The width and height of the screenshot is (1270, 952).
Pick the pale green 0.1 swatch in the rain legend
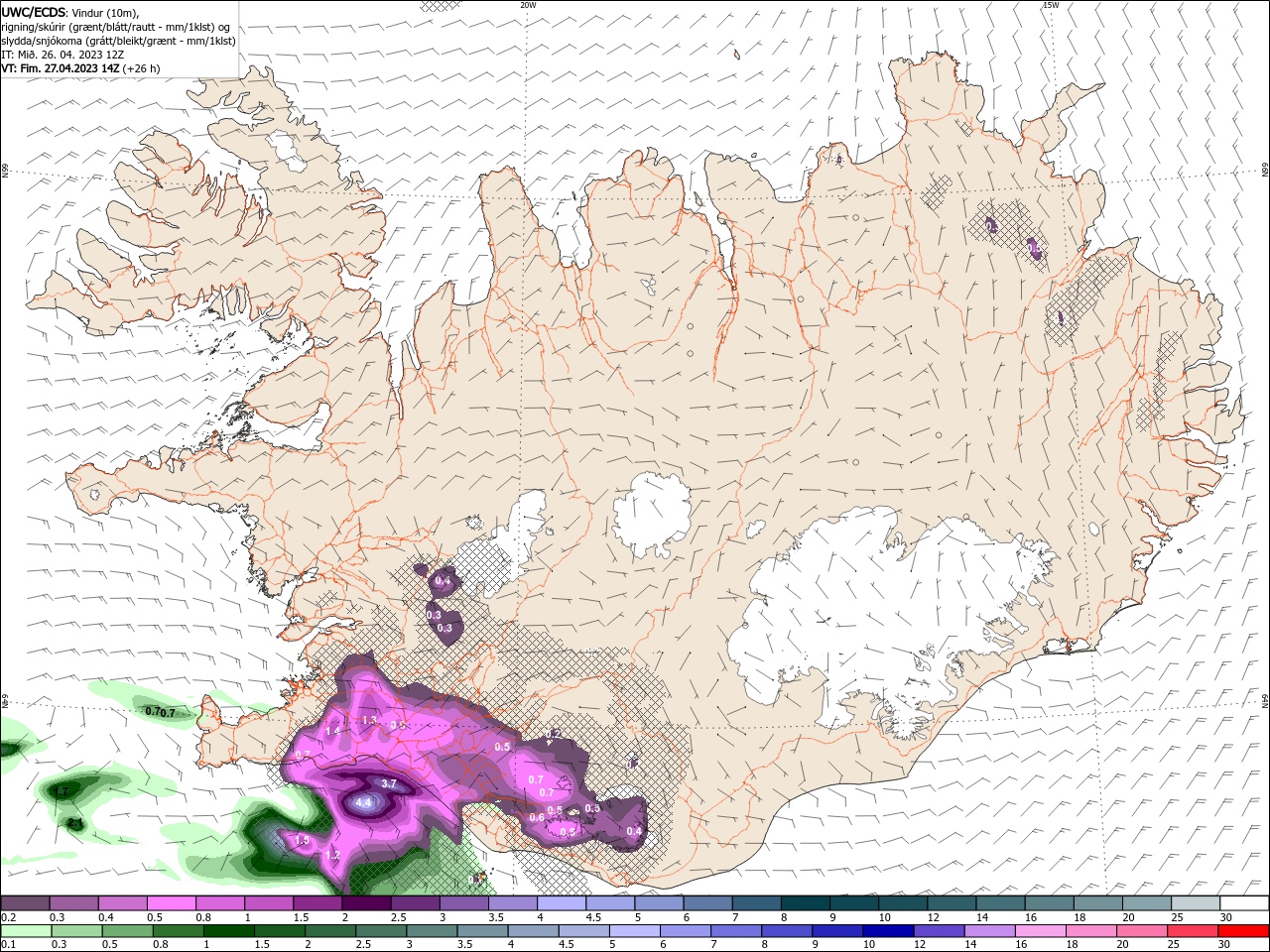click(26, 931)
